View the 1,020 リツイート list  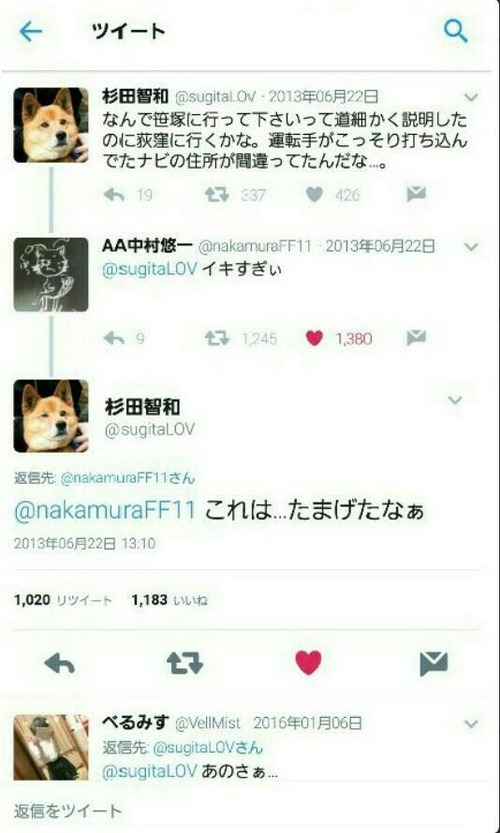tap(63, 600)
